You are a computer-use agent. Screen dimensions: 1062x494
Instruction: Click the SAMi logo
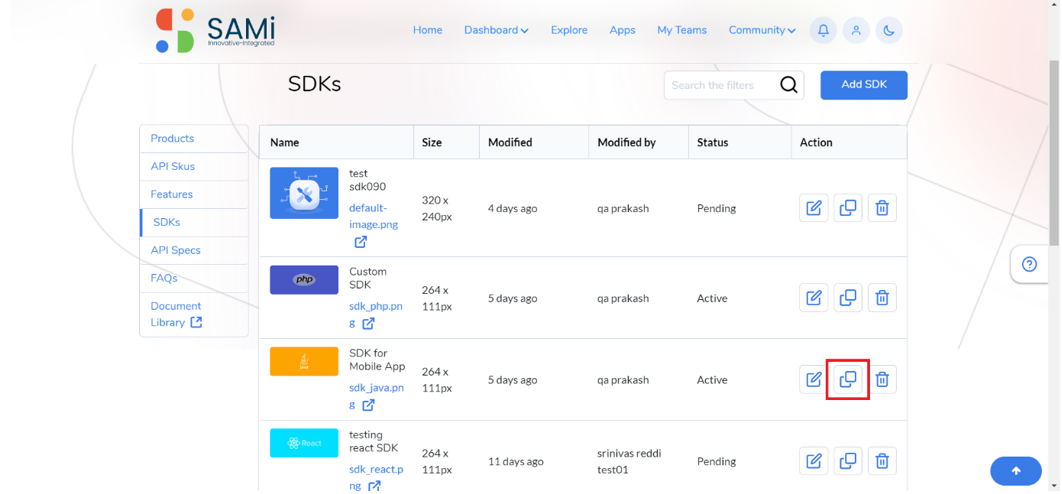tap(215, 30)
